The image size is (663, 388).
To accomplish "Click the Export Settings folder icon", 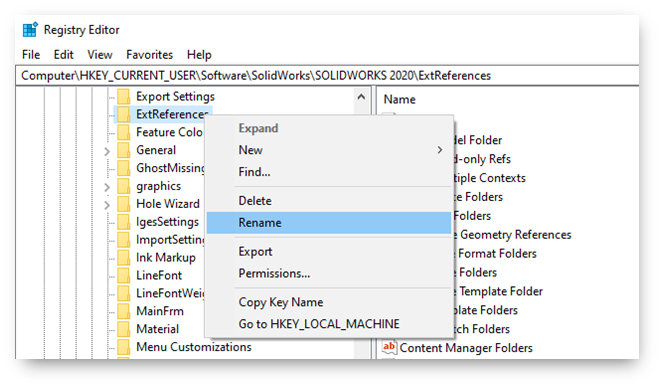I will click(123, 96).
